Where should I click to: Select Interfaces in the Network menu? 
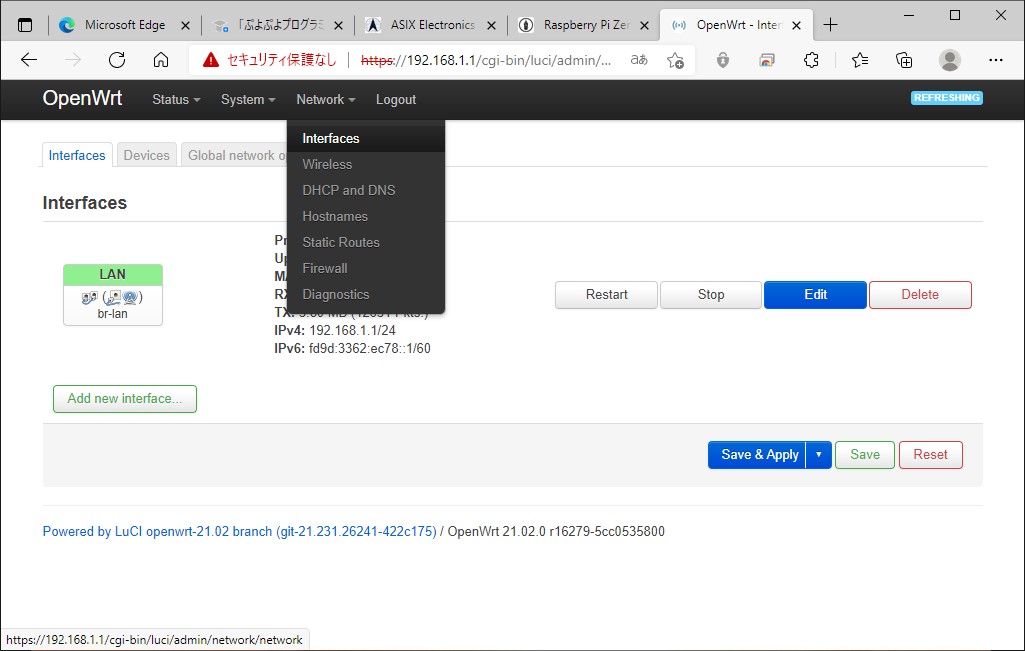pyautogui.click(x=366, y=139)
